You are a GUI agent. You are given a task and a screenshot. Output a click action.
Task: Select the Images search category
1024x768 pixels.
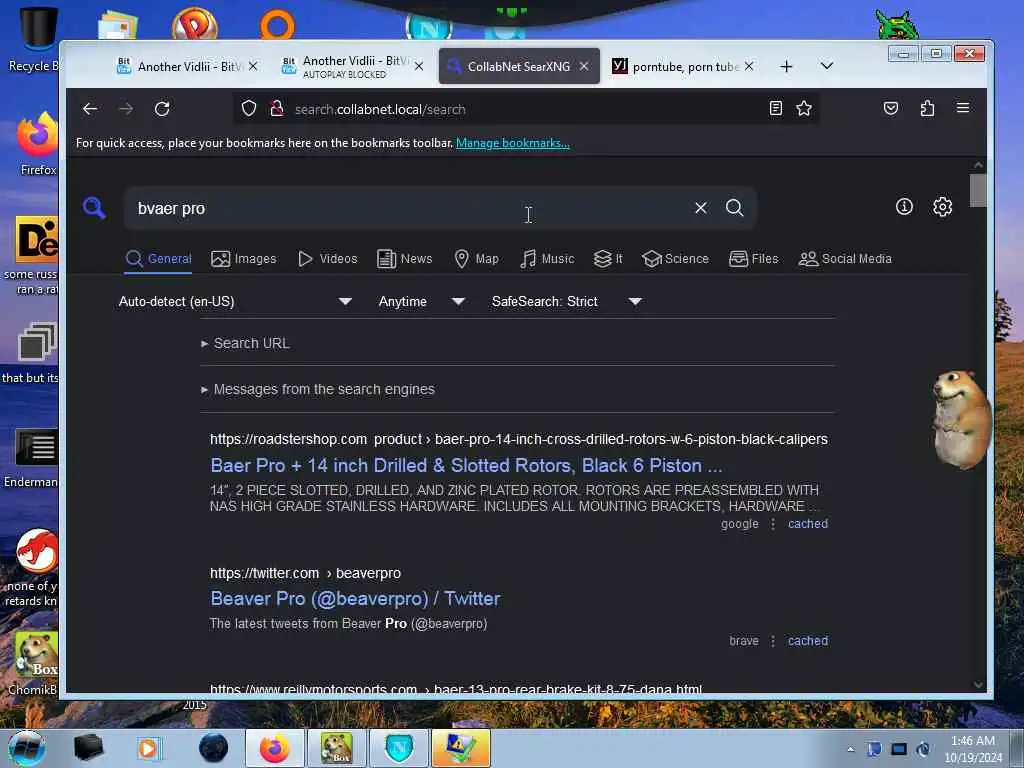(244, 259)
